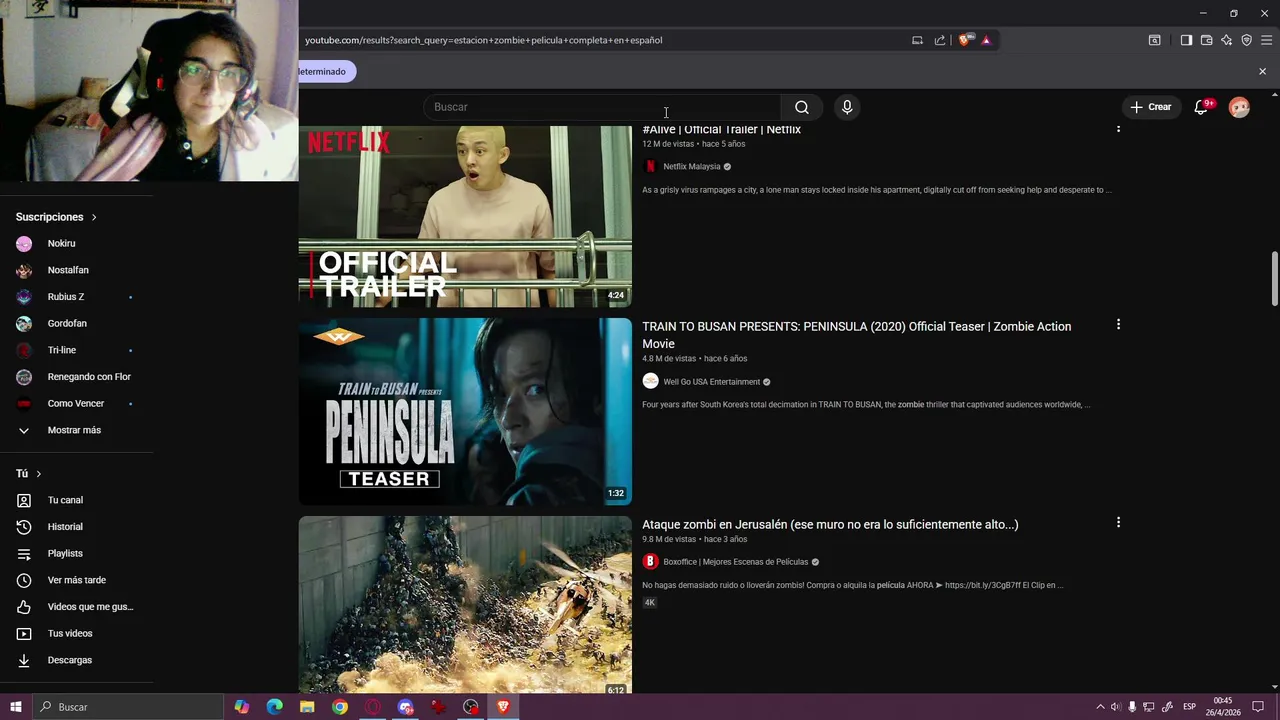
Task: Open the Train to Busan Presents Peninsula title
Action: [x=856, y=335]
